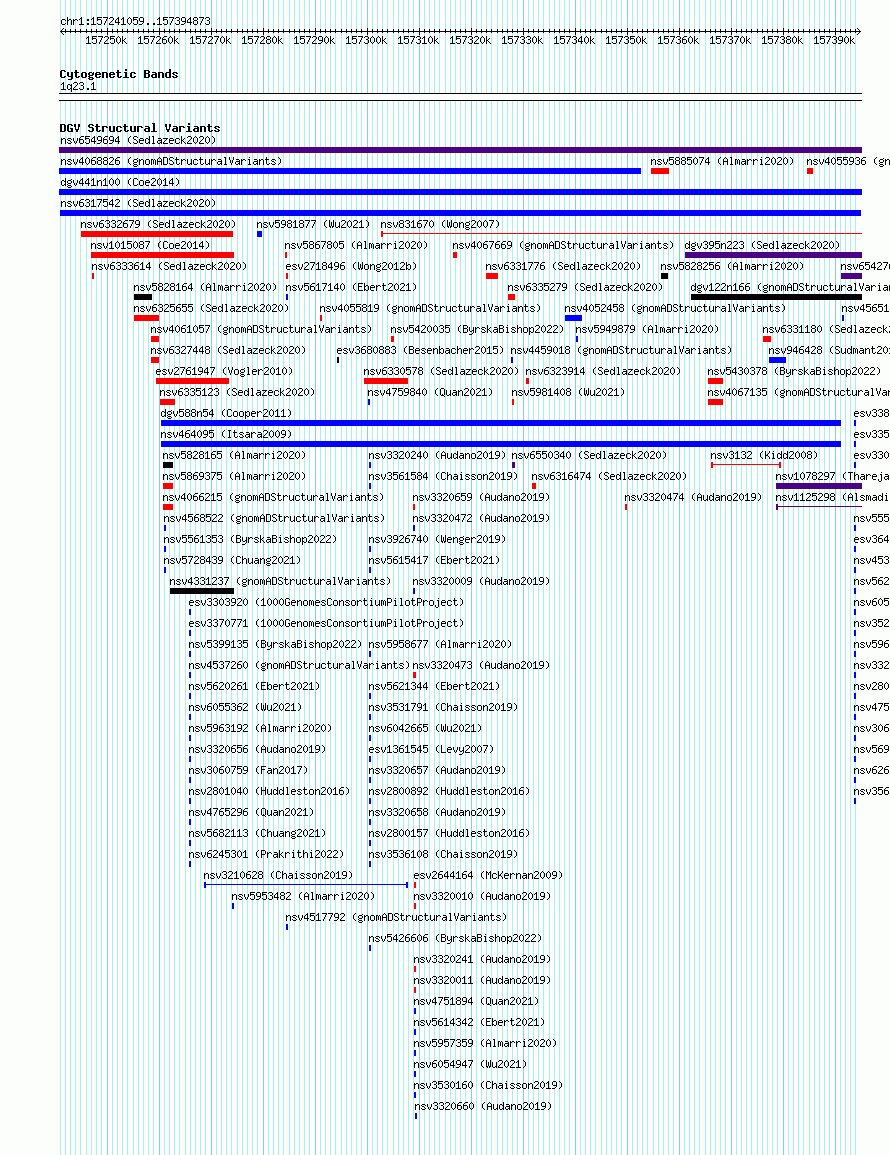Click the blue line under nsv3210628 (Chaisson2019)
Viewport: 890px width, 1155px height.
pos(306,885)
